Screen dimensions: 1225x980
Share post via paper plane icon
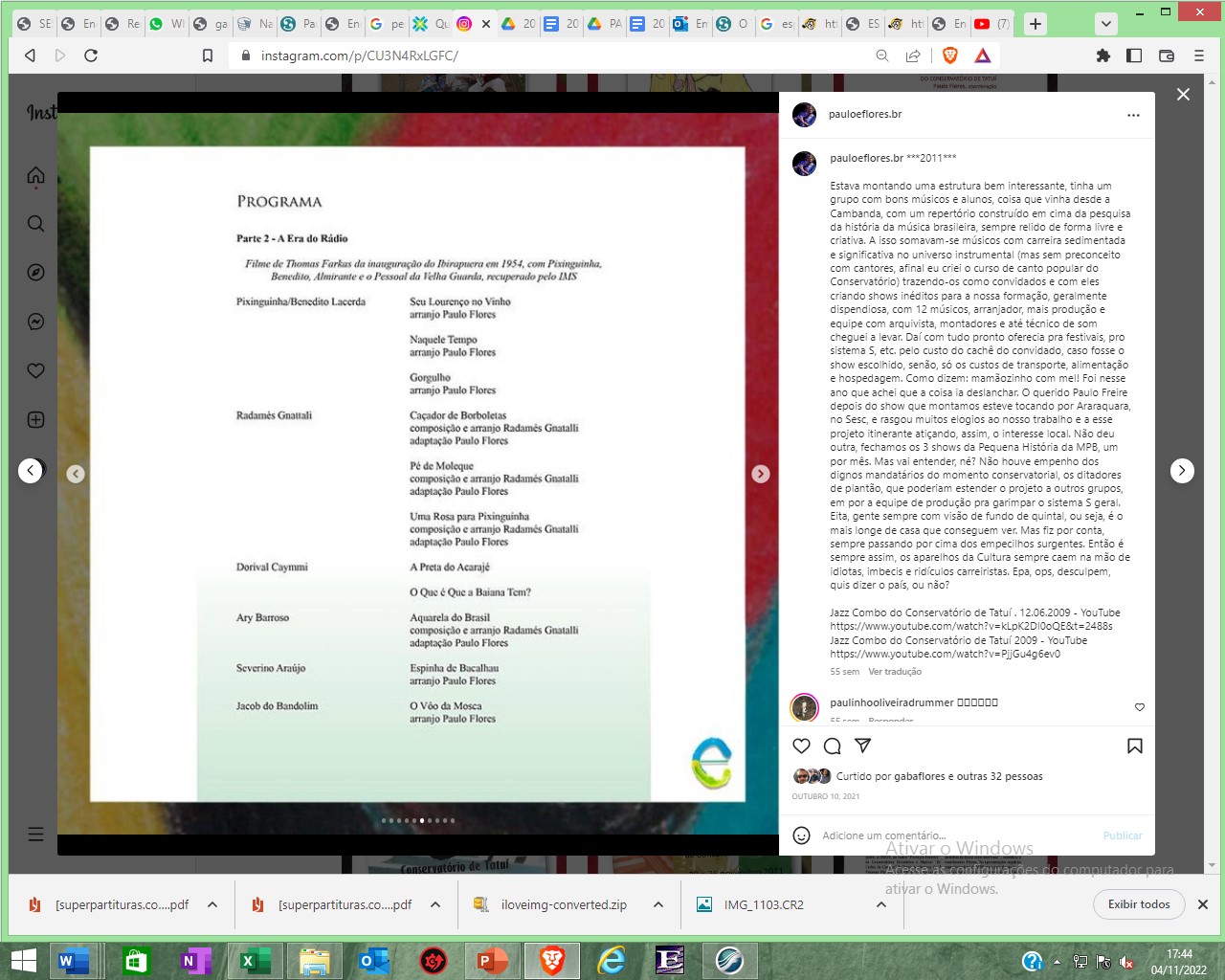pyautogui.click(x=862, y=746)
